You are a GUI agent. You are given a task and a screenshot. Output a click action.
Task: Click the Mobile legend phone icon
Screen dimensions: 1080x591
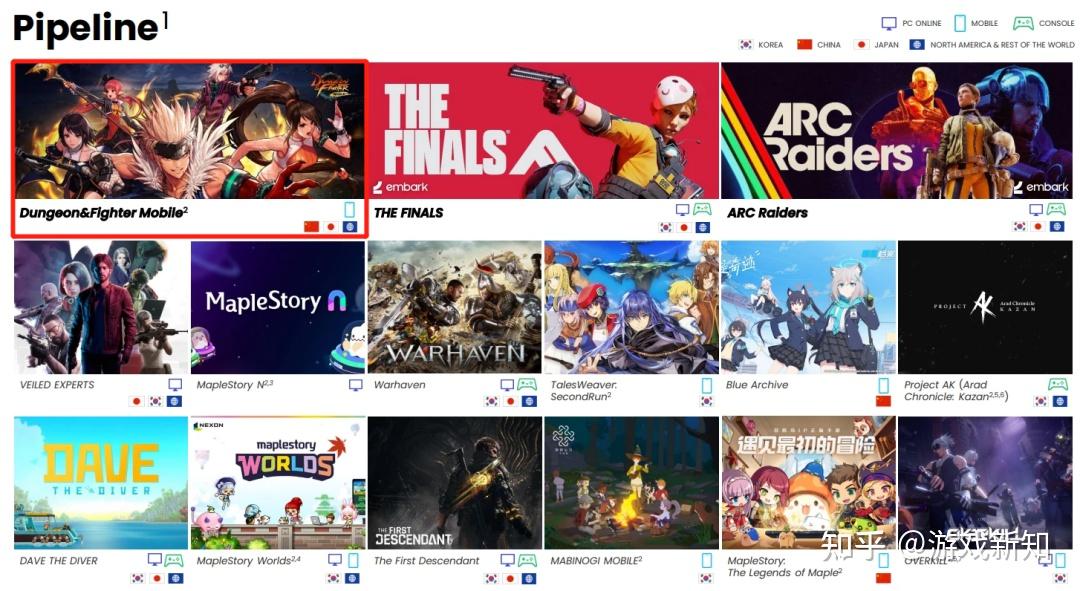(x=959, y=23)
